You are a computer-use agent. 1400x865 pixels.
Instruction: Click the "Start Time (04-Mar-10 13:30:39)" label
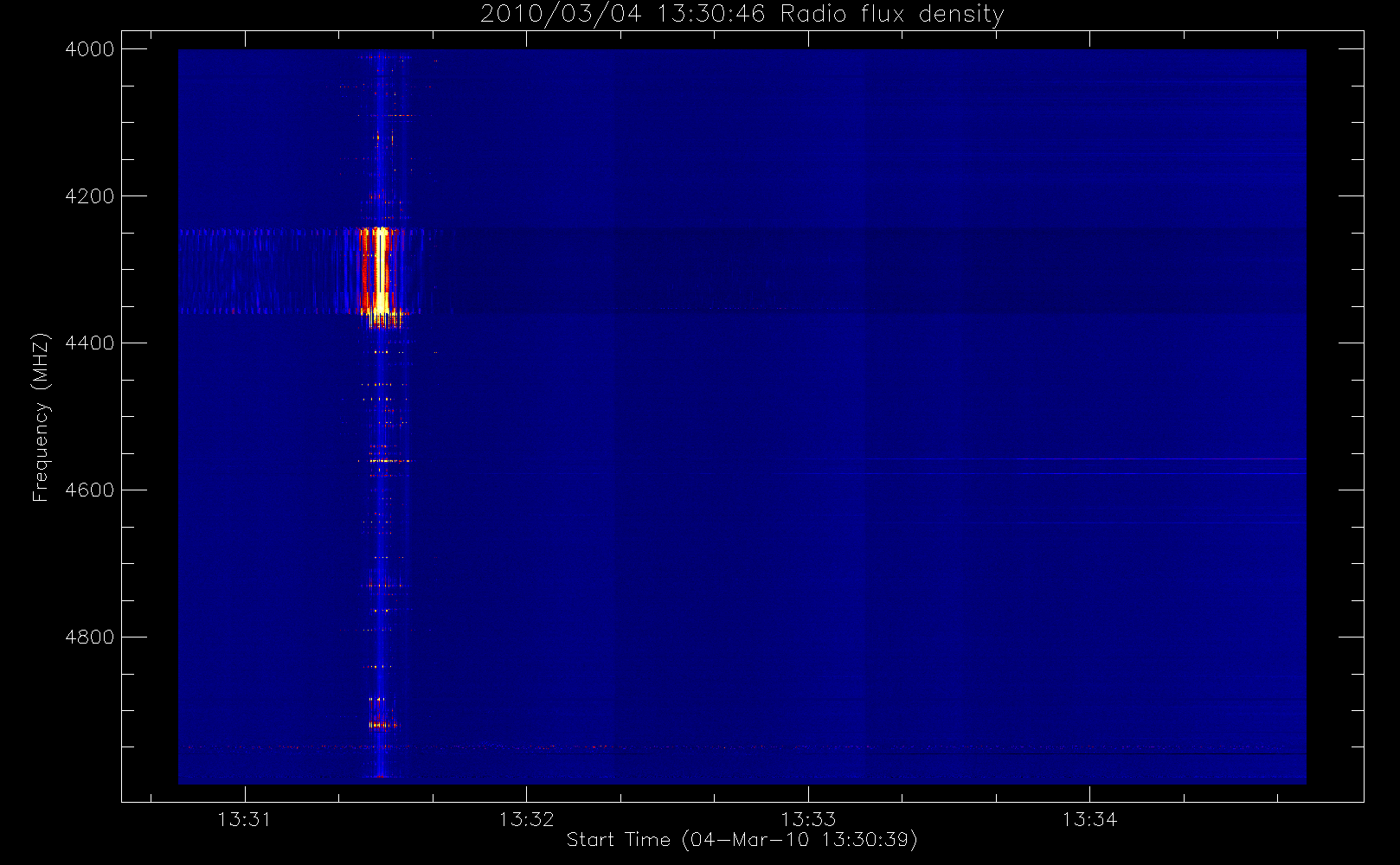coord(742,840)
